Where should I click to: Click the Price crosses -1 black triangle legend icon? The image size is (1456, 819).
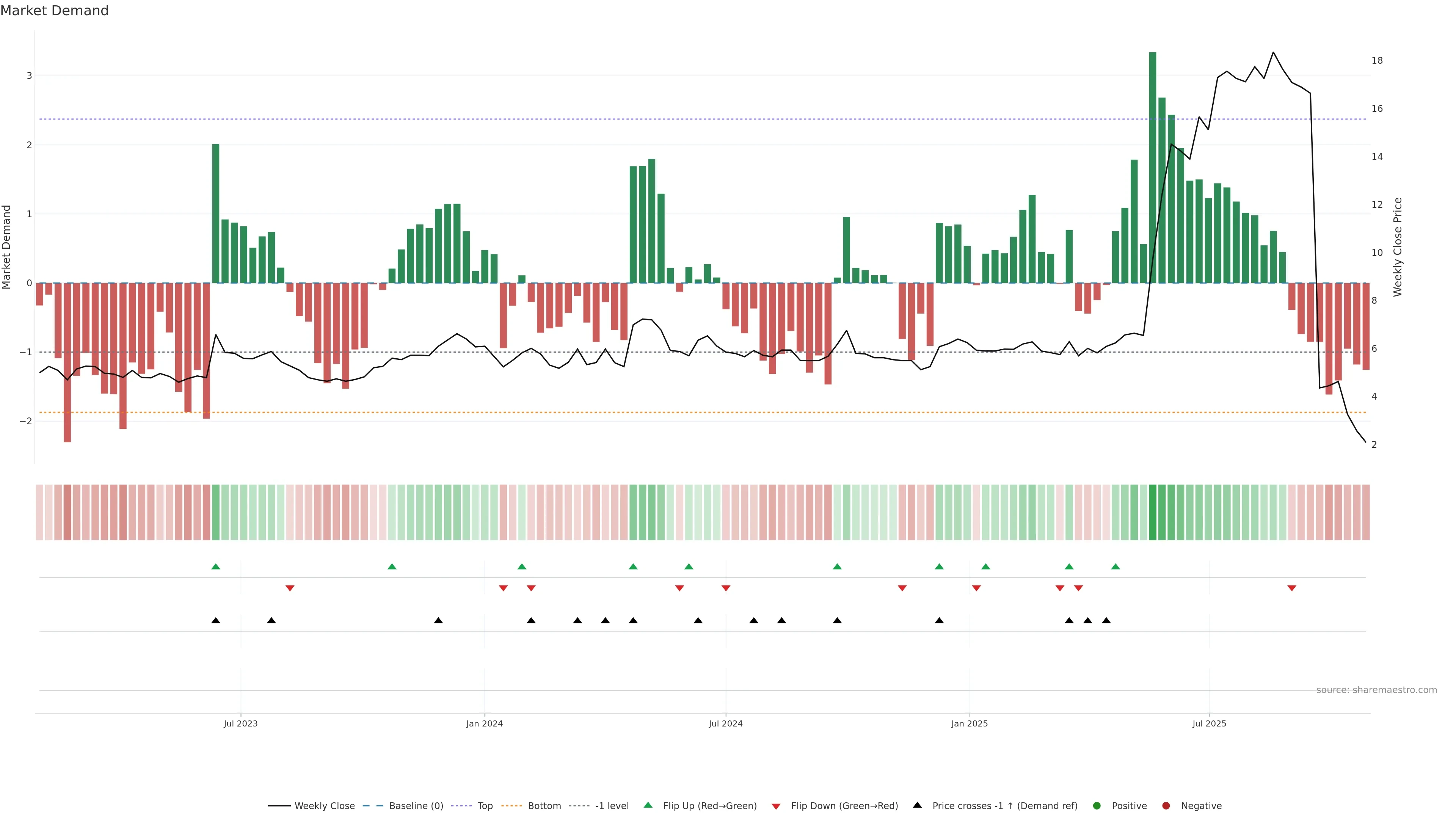point(917,805)
